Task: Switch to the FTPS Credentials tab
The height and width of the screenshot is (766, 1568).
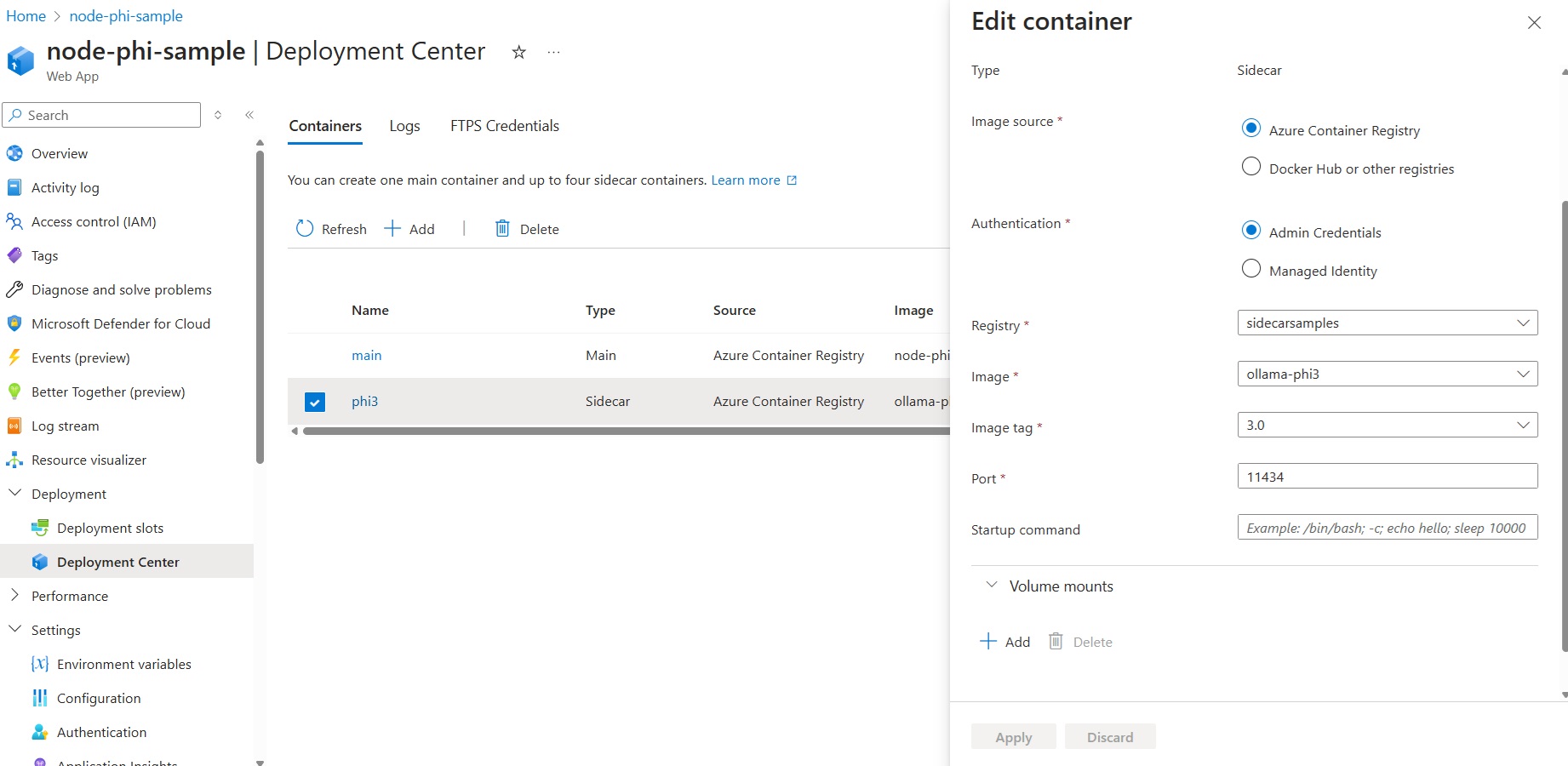Action: coord(504,126)
